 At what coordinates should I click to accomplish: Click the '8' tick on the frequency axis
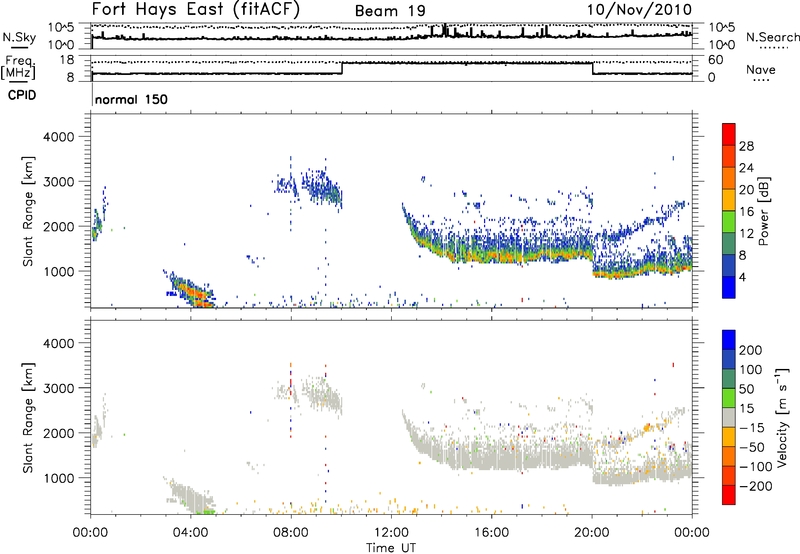click(70, 78)
